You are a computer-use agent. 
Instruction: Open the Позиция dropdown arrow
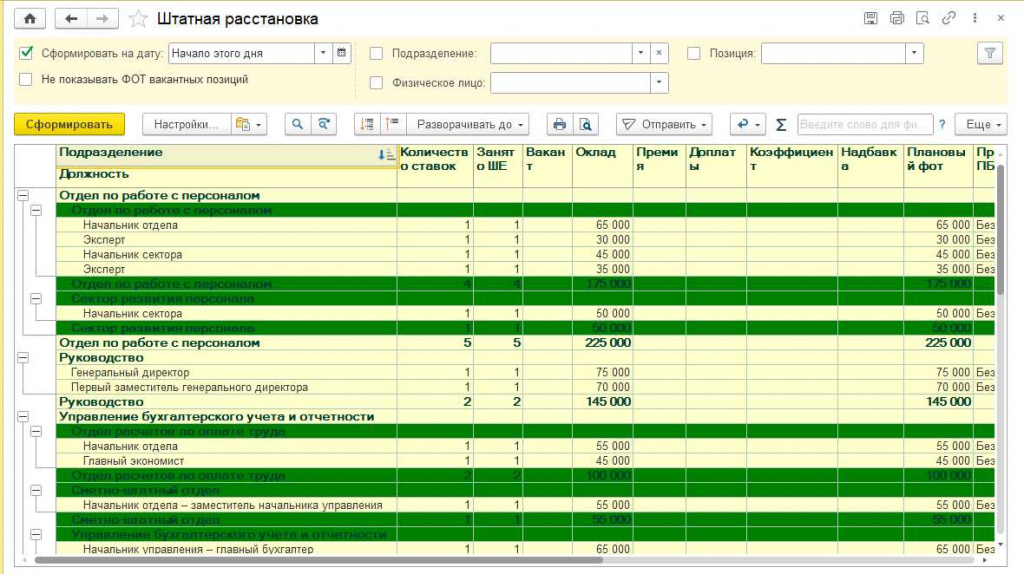[x=914, y=53]
